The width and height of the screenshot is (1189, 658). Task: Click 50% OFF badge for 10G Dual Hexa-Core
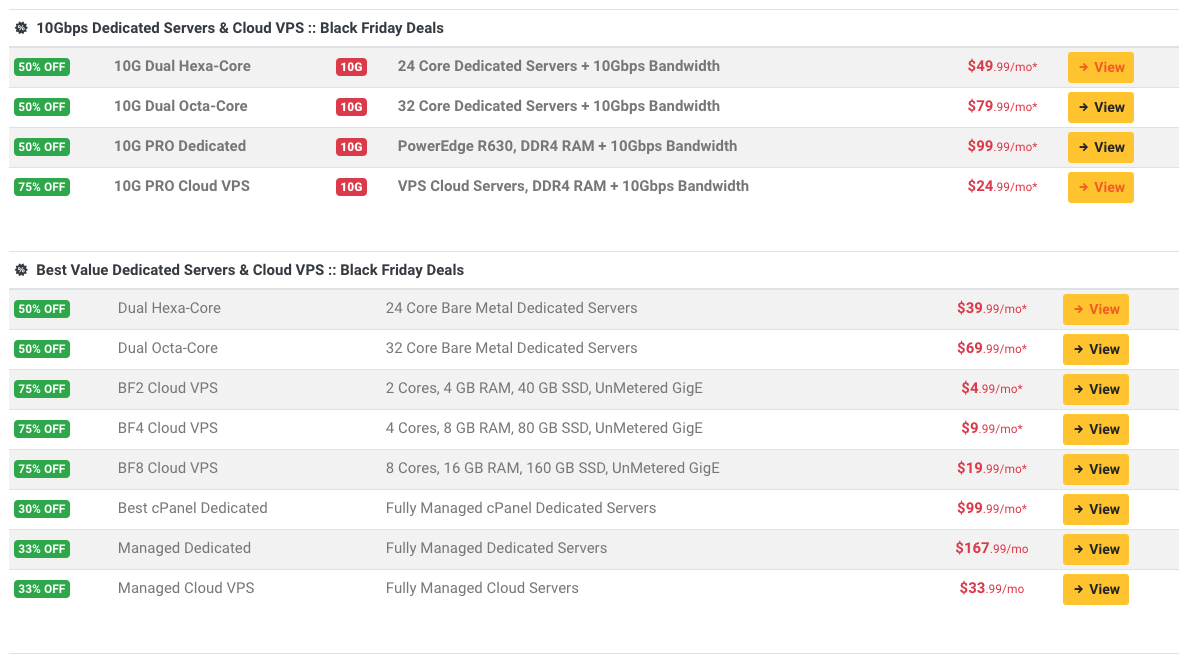click(x=42, y=67)
